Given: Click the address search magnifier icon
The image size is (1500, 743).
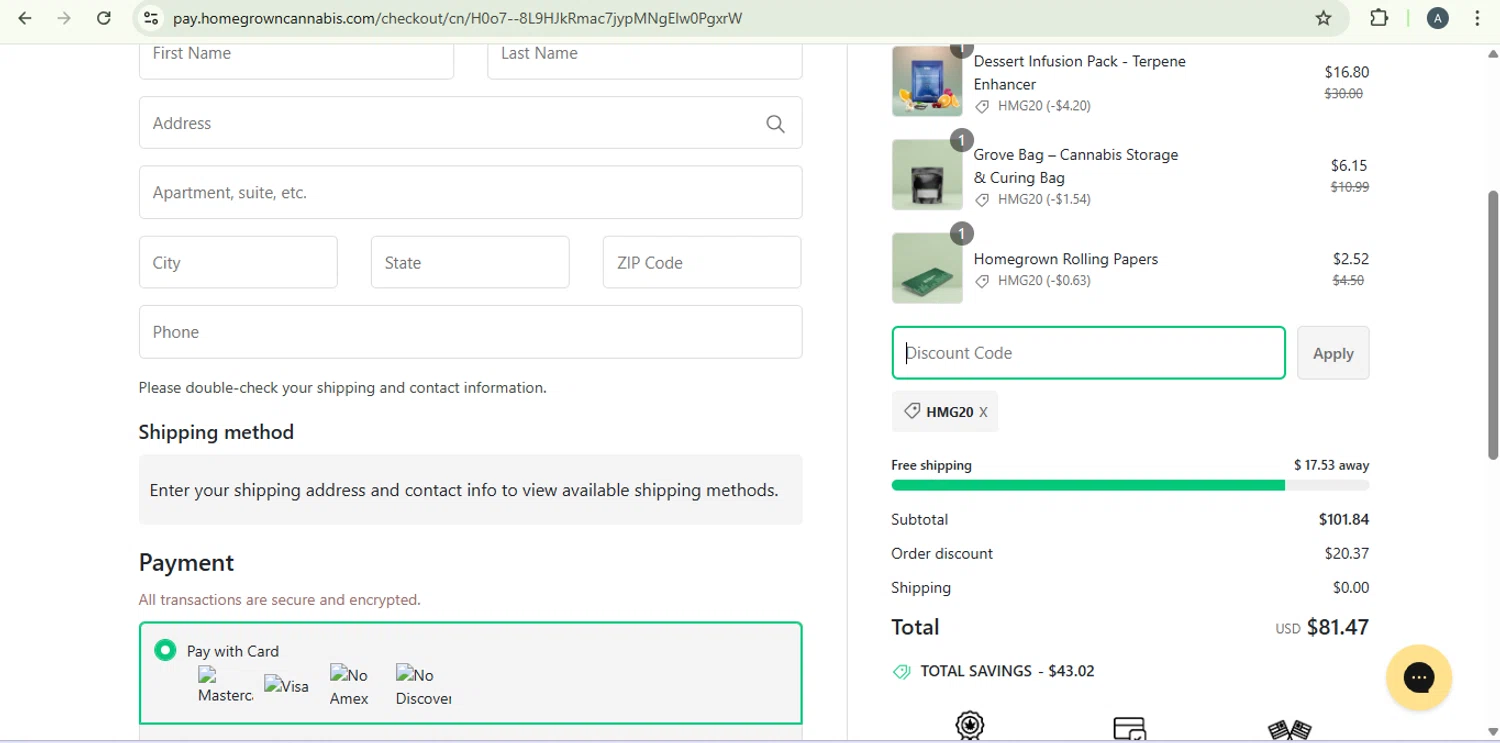Looking at the screenshot, I should click(775, 124).
